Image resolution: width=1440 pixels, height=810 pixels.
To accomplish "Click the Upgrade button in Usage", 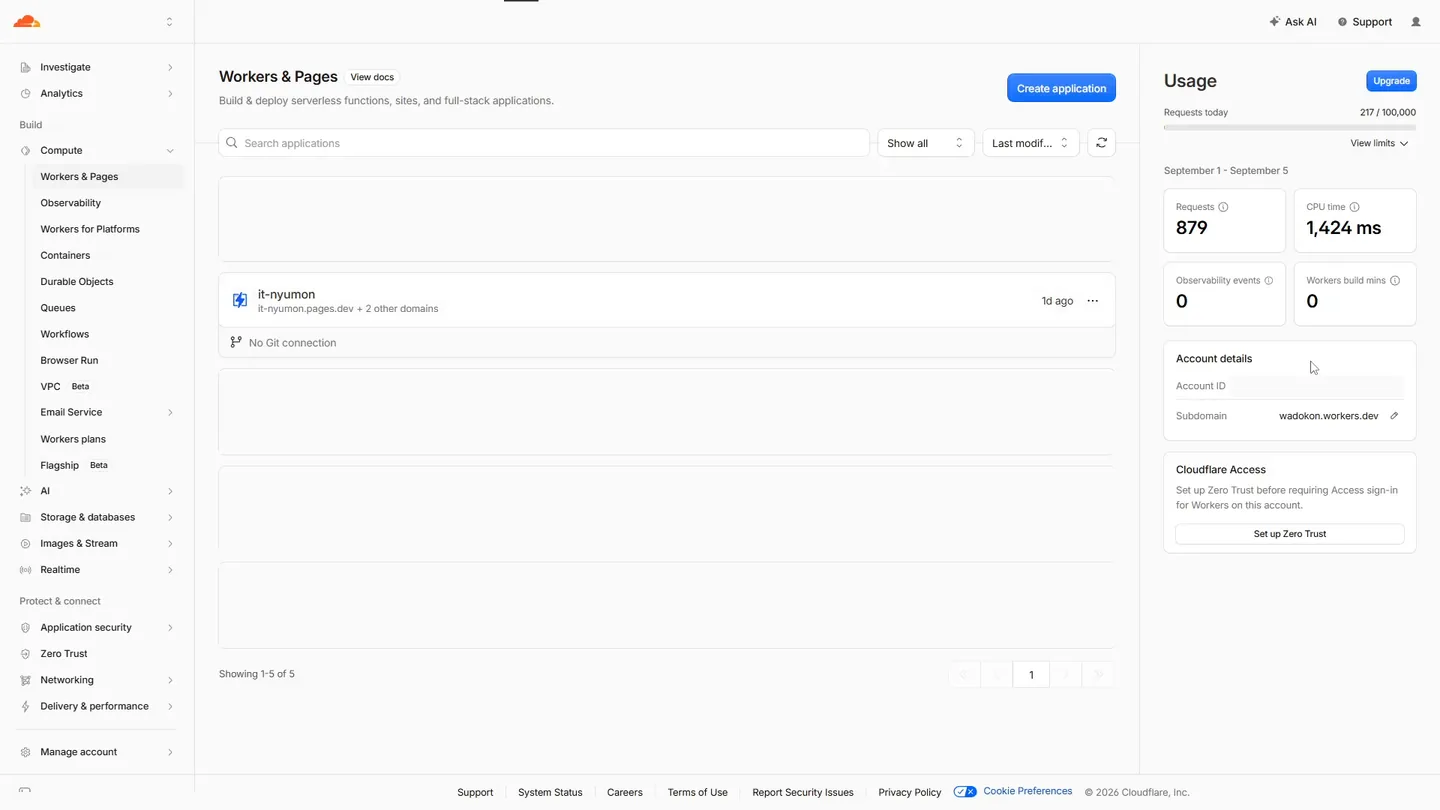I will point(1391,81).
